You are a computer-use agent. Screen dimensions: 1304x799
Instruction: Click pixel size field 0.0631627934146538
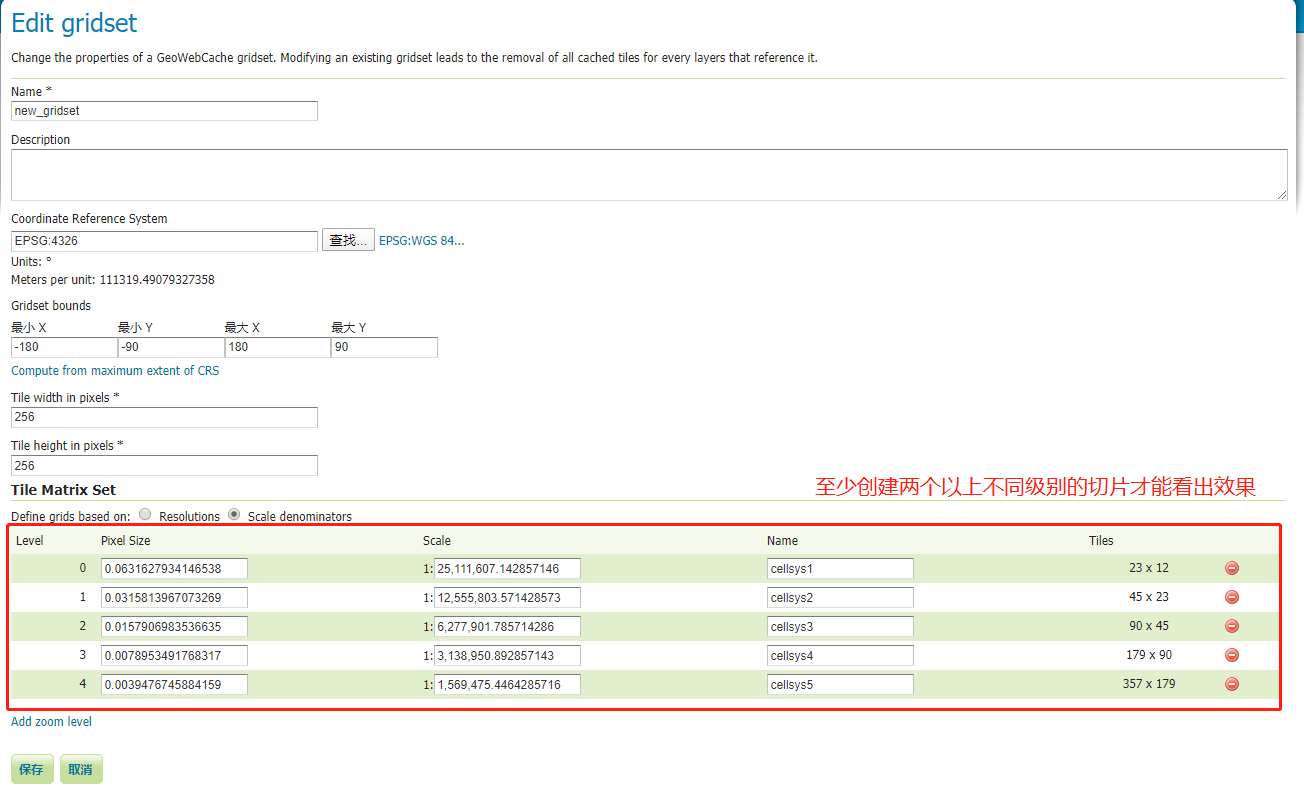pos(174,568)
